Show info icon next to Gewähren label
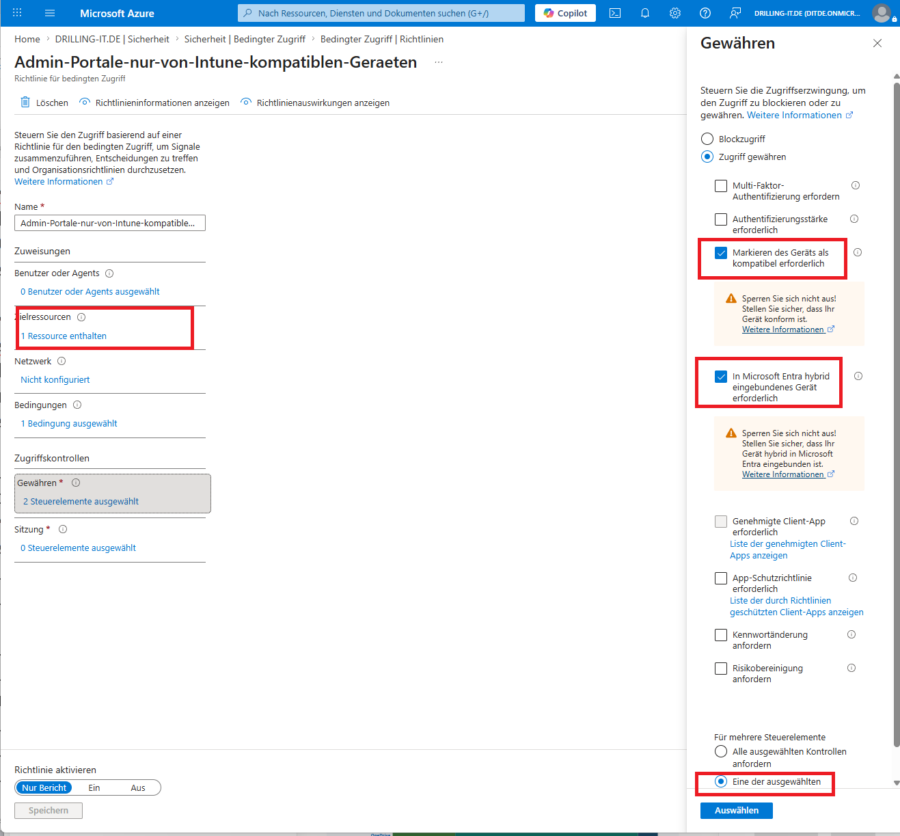This screenshot has width=900, height=836. click(76, 483)
